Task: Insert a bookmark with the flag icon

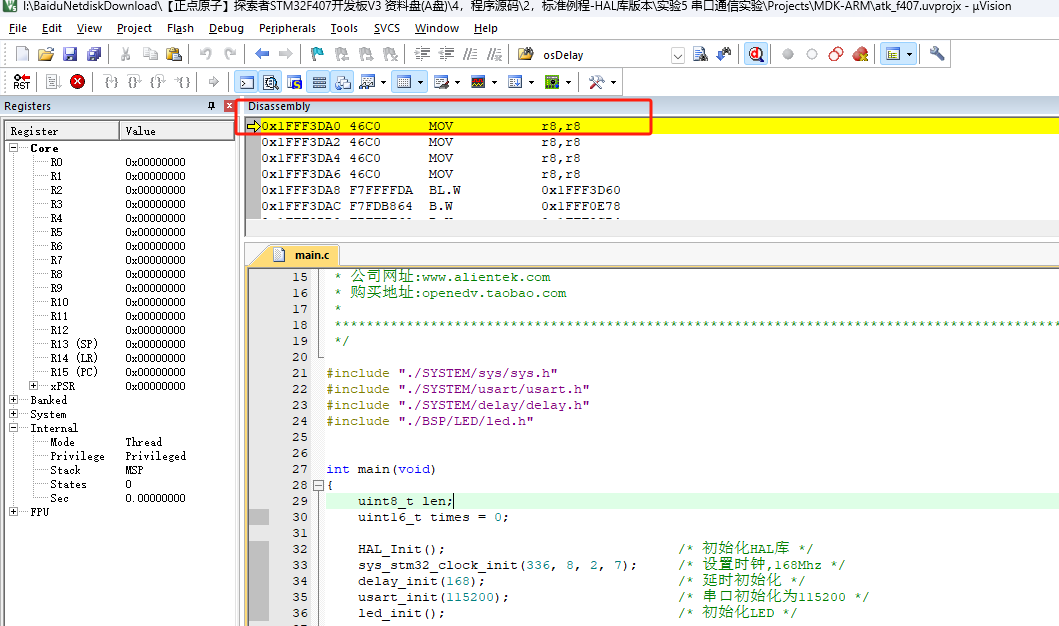Action: click(x=317, y=55)
